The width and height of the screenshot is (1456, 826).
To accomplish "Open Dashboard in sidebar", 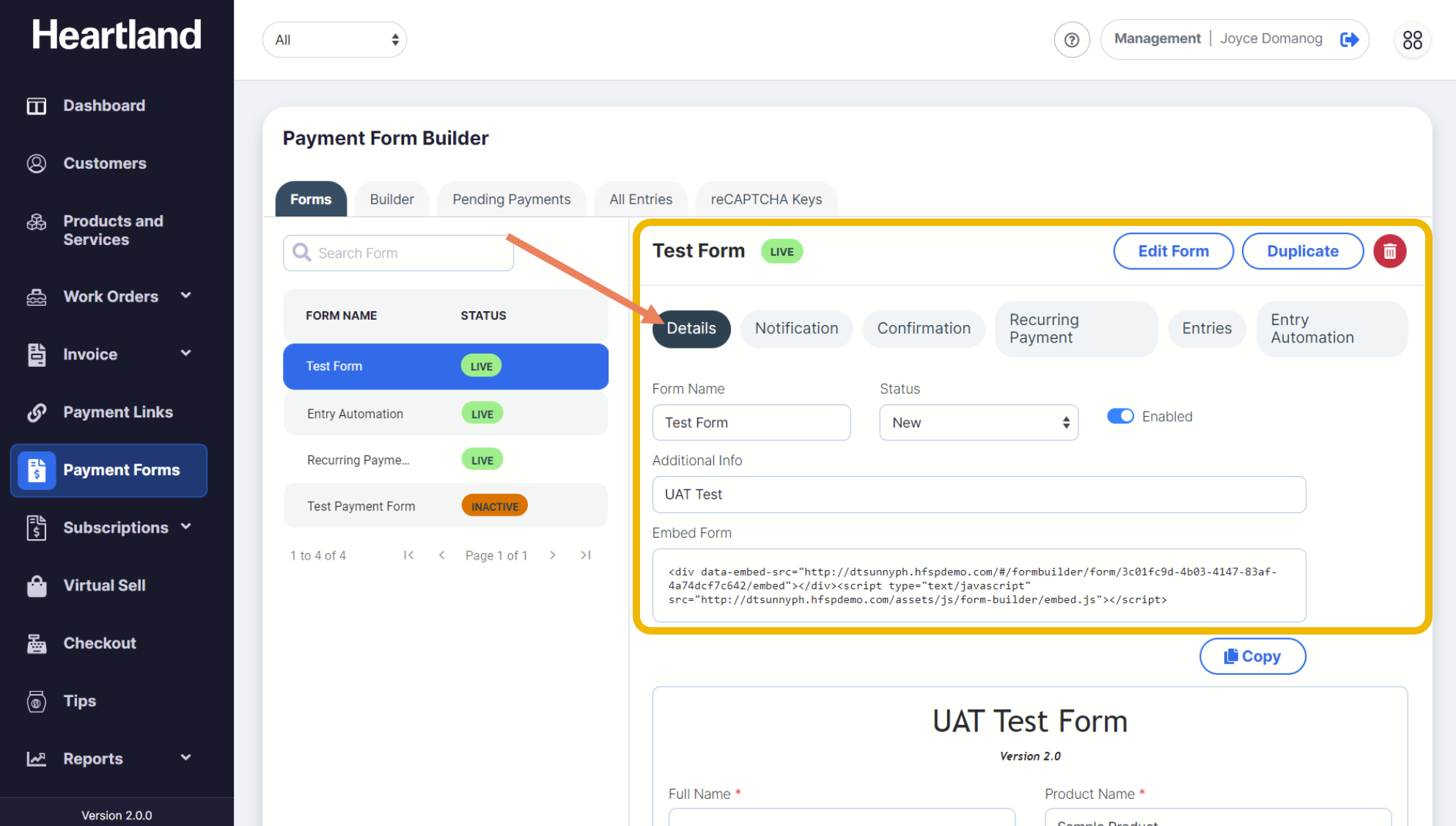I will pyautogui.click(x=104, y=106).
